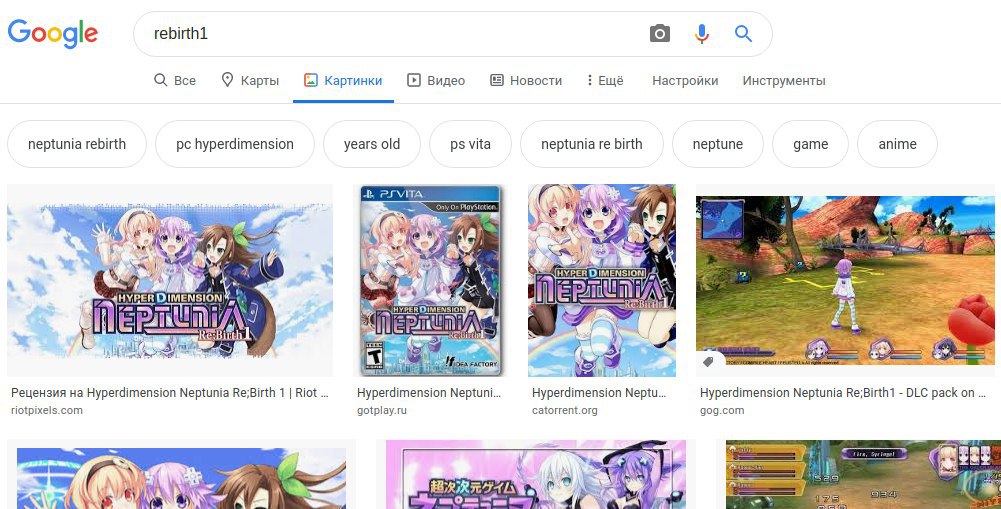Click the 'anime' suggestion chip
1001x509 pixels.
(x=897, y=144)
